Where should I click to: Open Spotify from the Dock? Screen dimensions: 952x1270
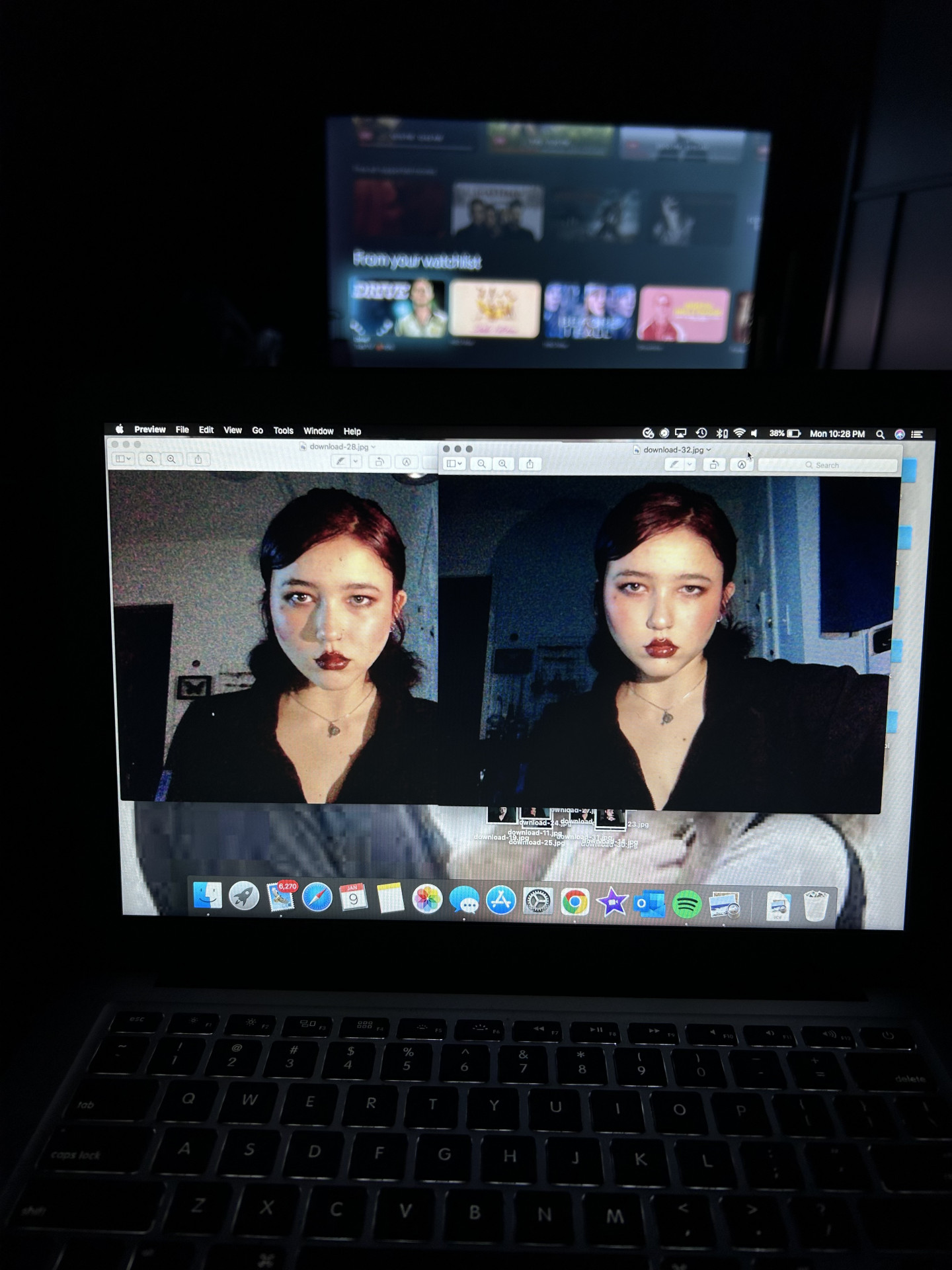686,903
